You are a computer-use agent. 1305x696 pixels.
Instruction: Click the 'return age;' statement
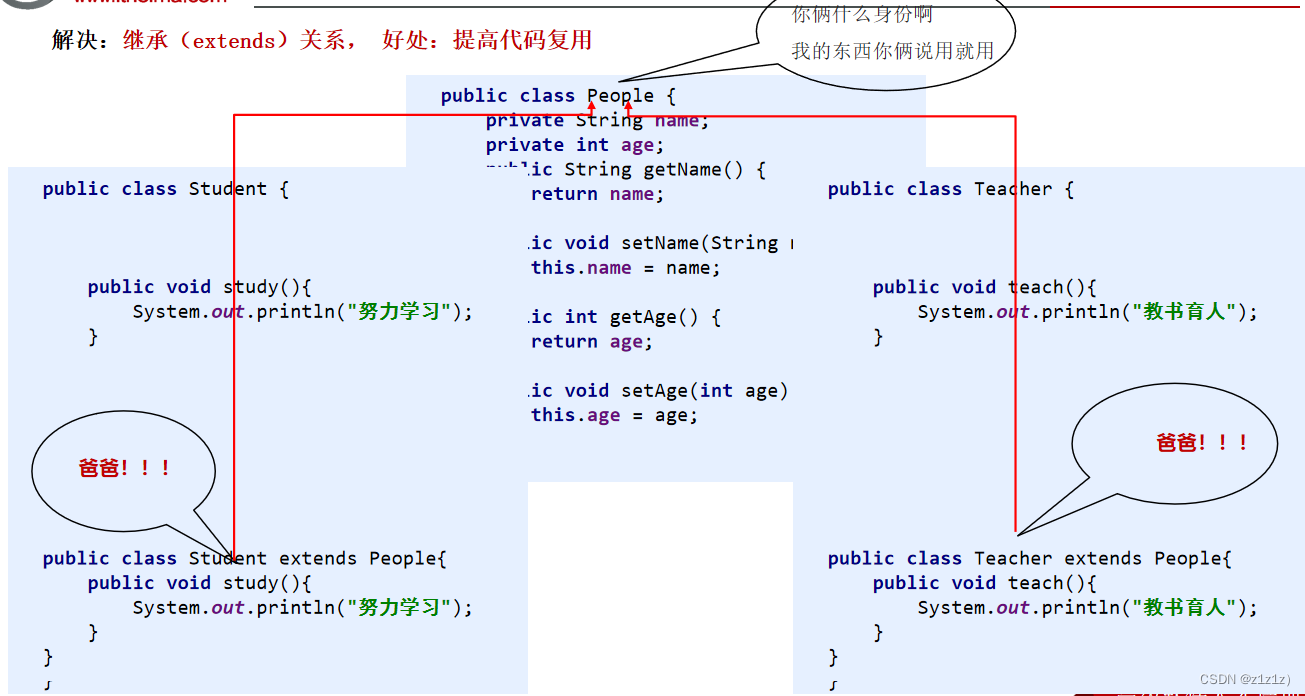[591, 342]
